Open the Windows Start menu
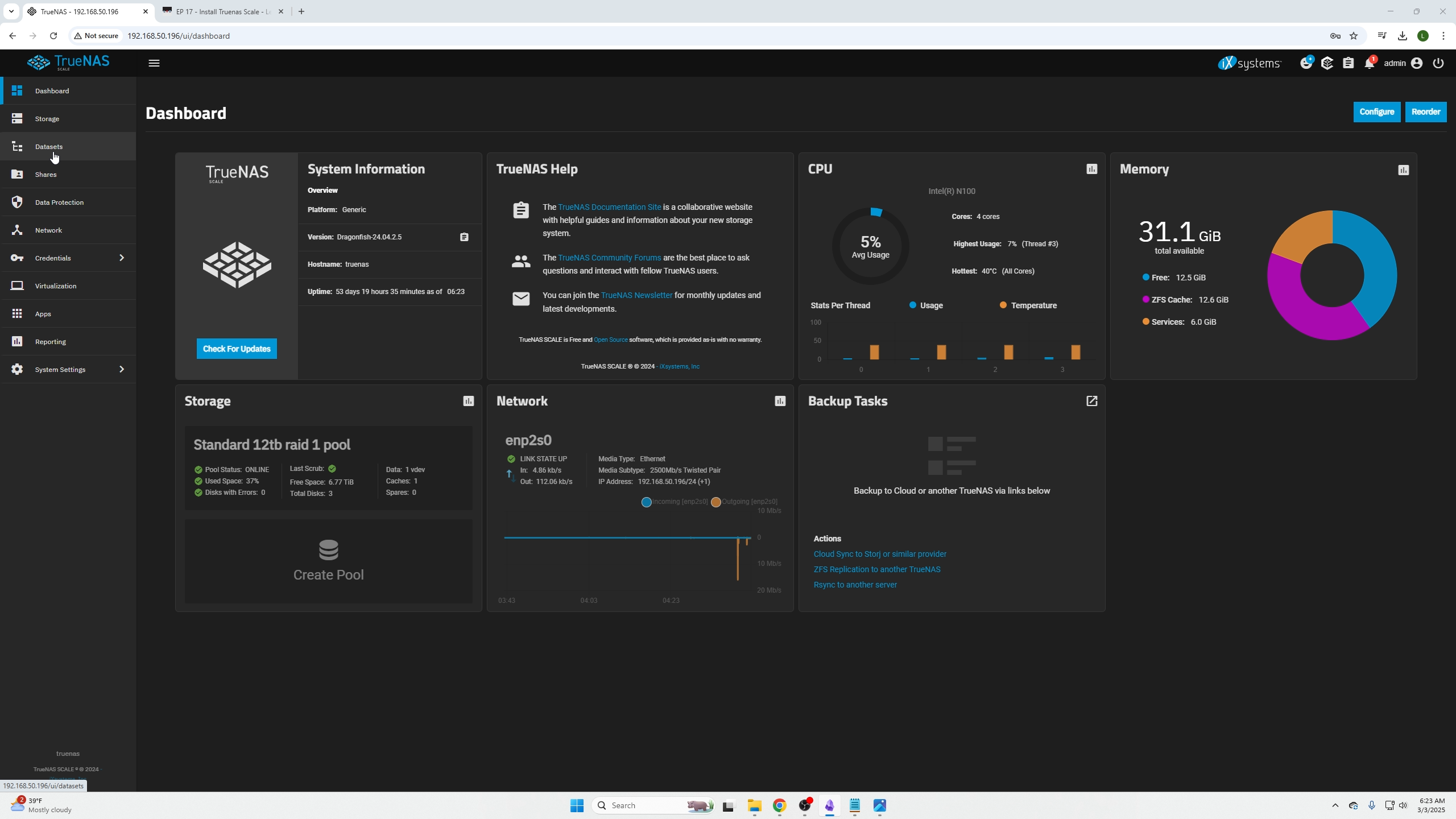This screenshot has width=1456, height=819. click(577, 805)
